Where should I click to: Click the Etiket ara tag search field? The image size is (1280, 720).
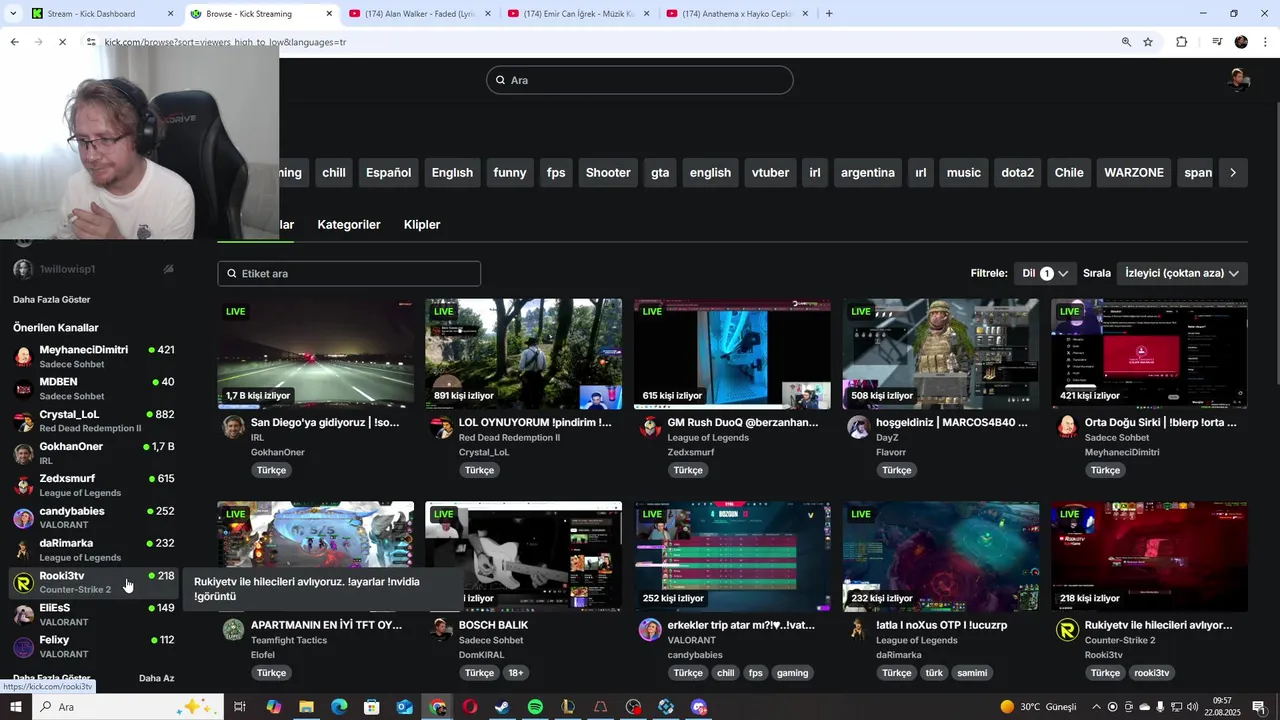pyautogui.click(x=349, y=273)
